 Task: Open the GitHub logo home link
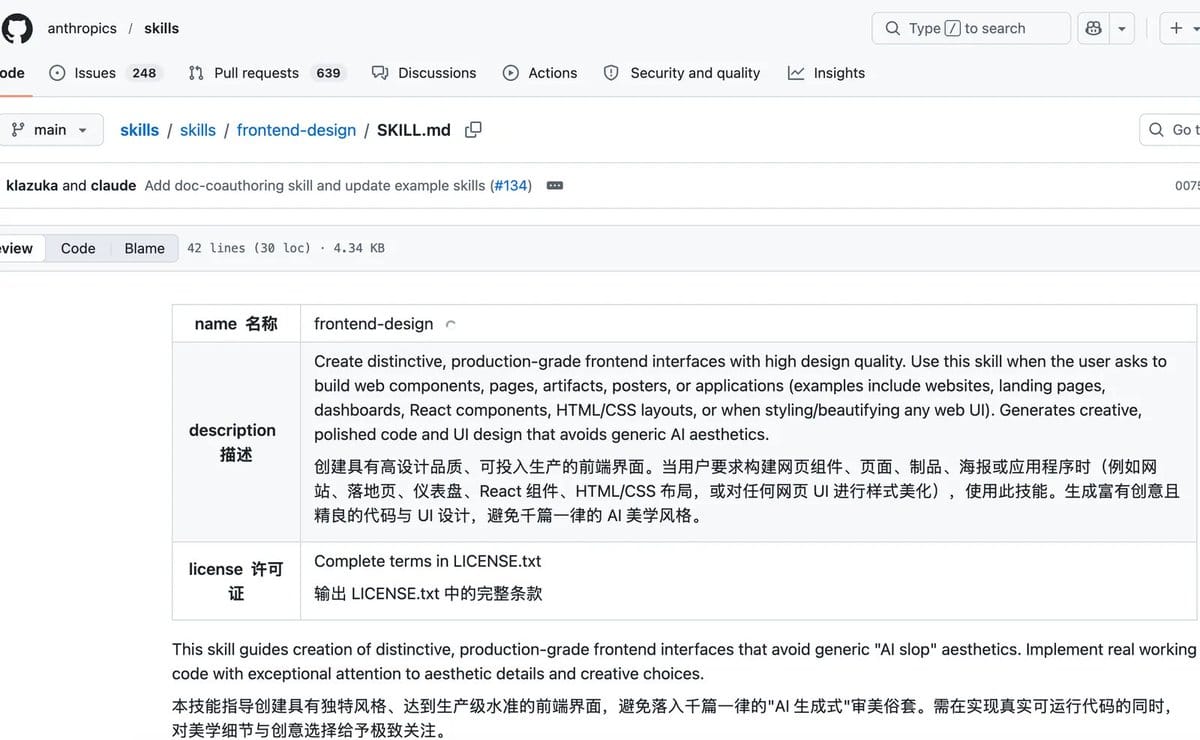[16, 28]
